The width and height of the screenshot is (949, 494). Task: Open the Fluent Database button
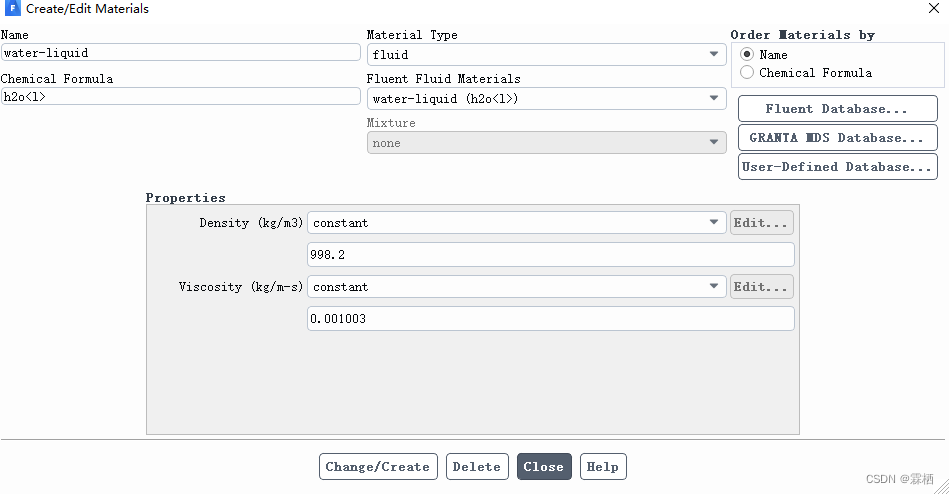point(837,109)
